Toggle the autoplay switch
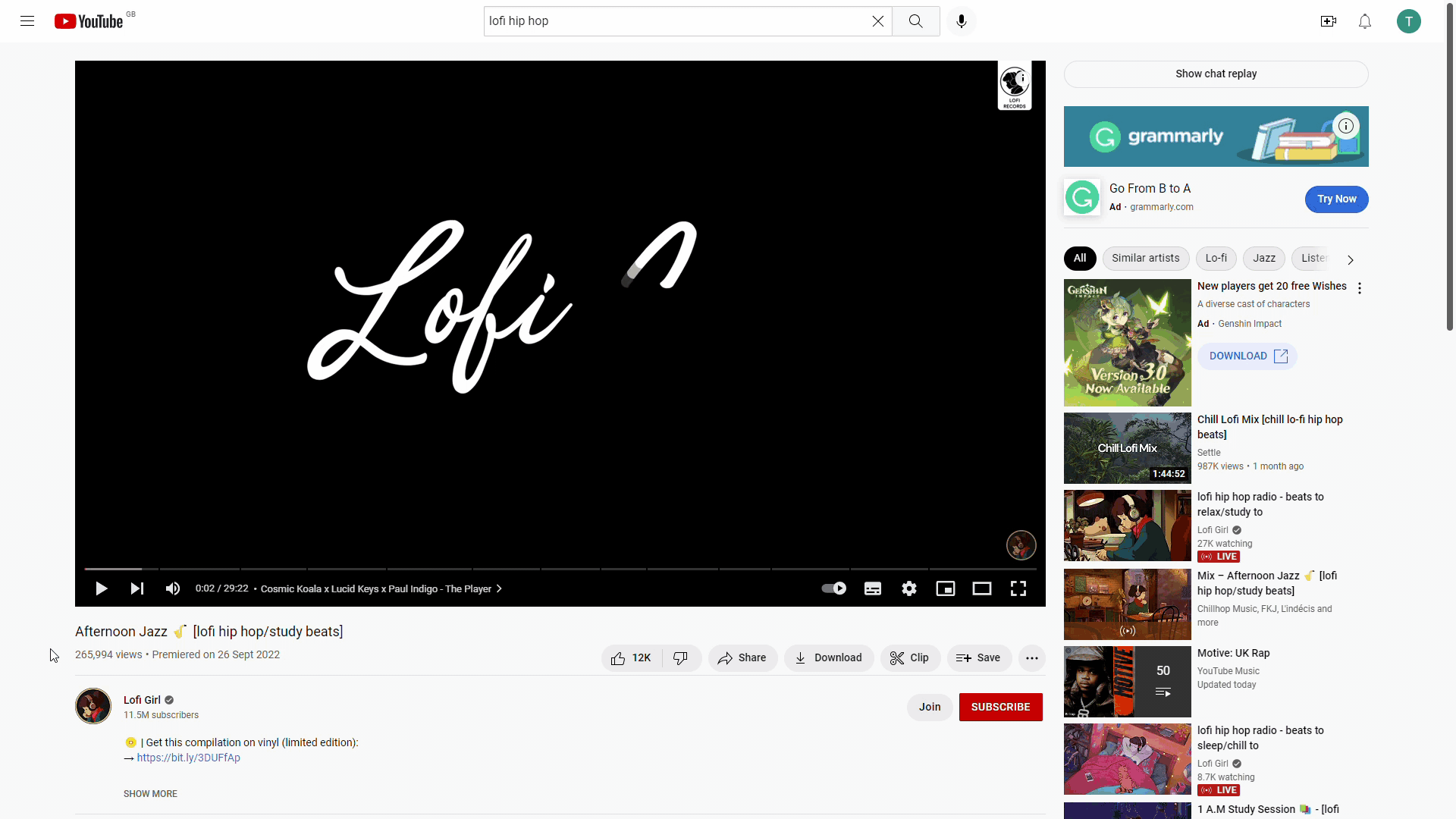The image size is (1456, 819). click(x=834, y=588)
